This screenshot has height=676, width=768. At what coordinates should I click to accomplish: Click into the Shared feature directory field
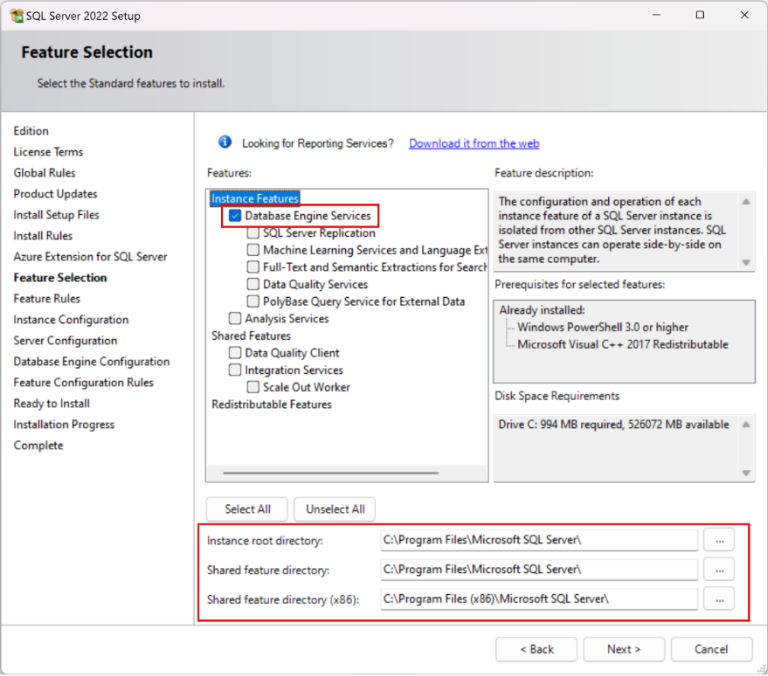539,569
